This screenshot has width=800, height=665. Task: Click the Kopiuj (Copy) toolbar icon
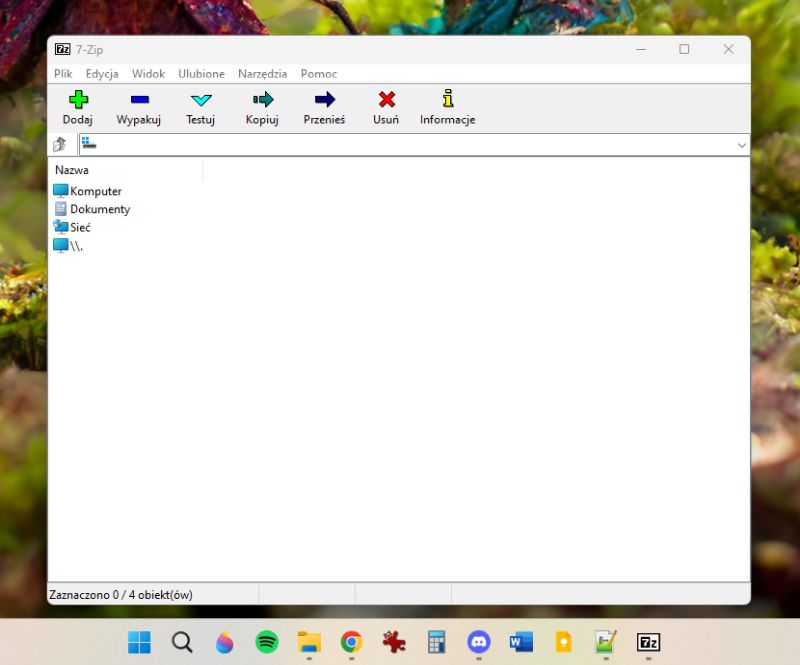(261, 105)
